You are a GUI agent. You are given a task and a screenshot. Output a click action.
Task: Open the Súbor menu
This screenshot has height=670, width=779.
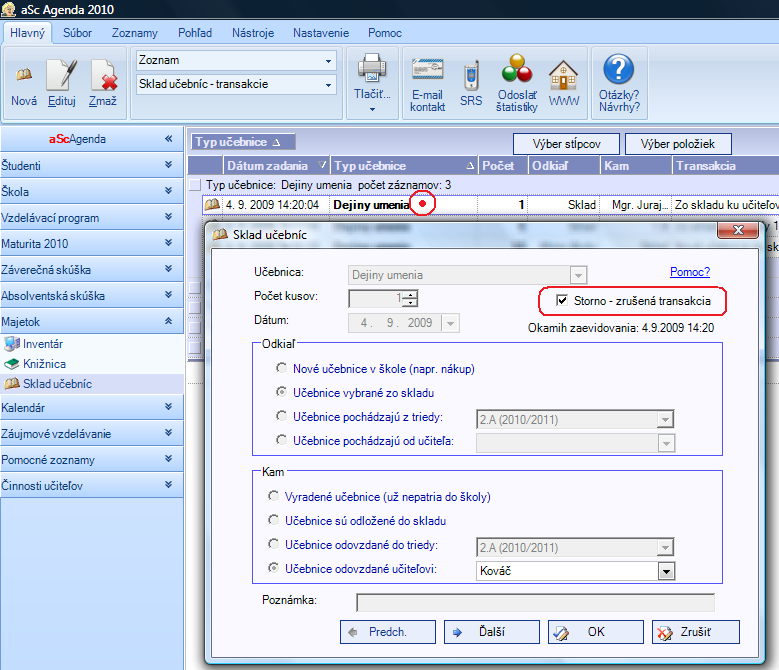pos(78,33)
